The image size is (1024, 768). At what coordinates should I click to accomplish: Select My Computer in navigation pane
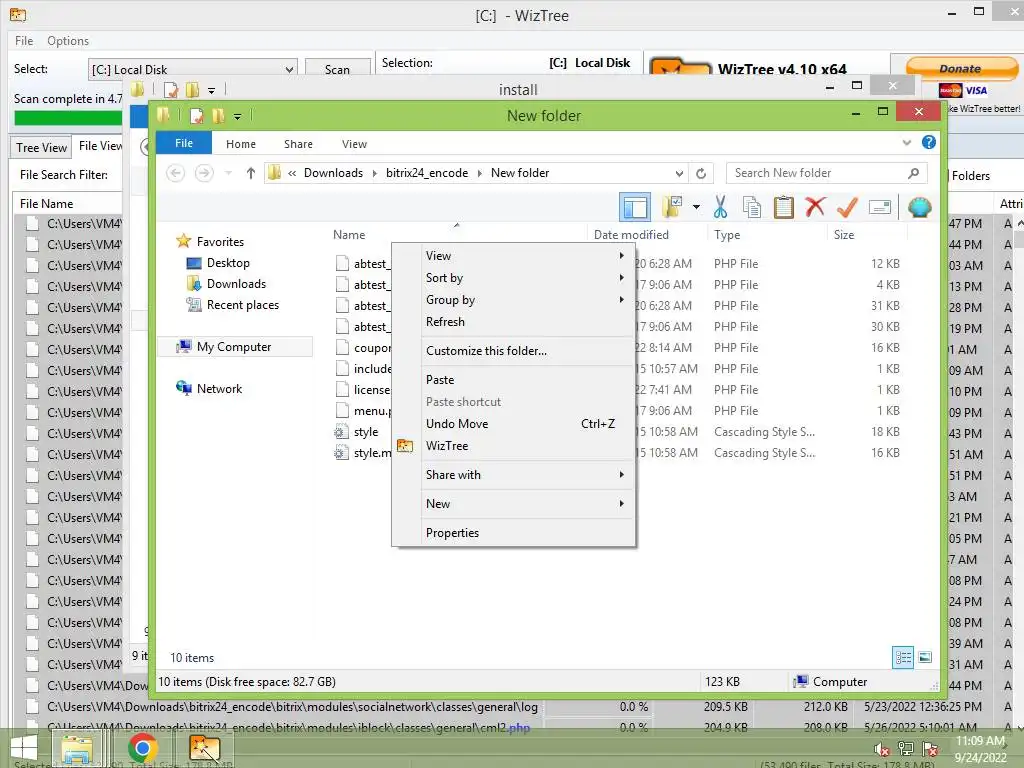233,347
